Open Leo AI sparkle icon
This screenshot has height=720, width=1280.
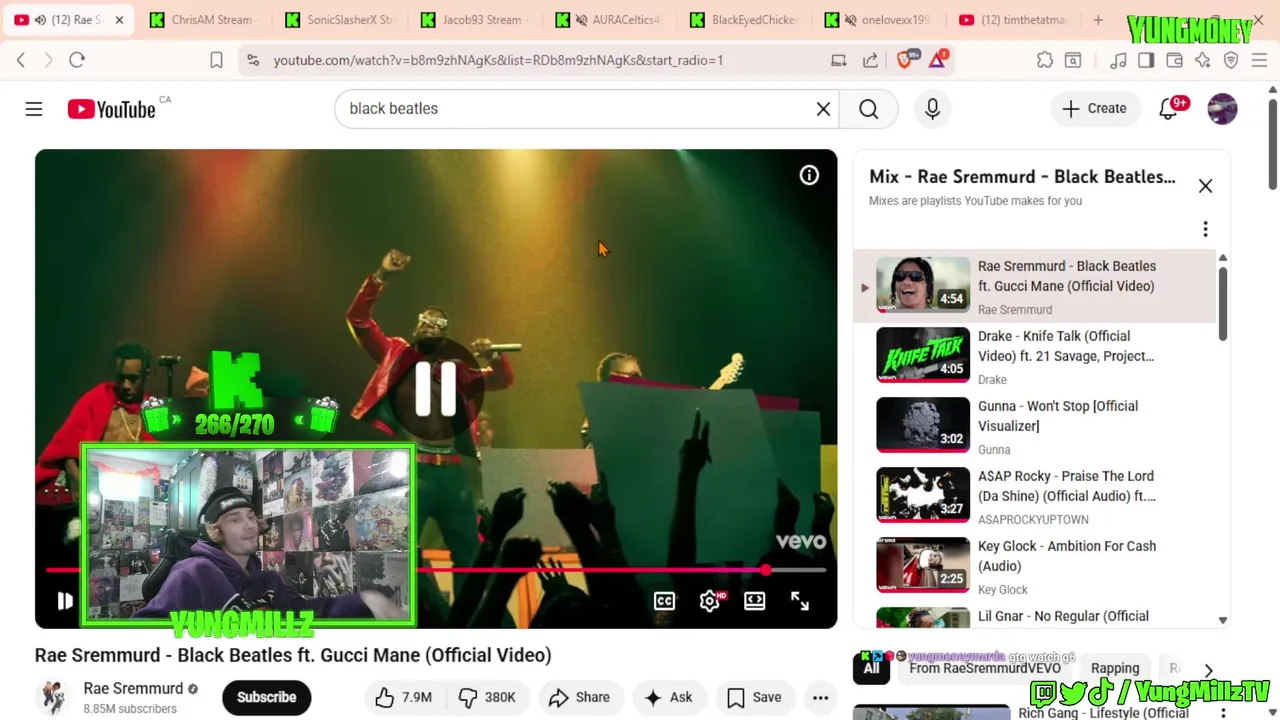1203,60
